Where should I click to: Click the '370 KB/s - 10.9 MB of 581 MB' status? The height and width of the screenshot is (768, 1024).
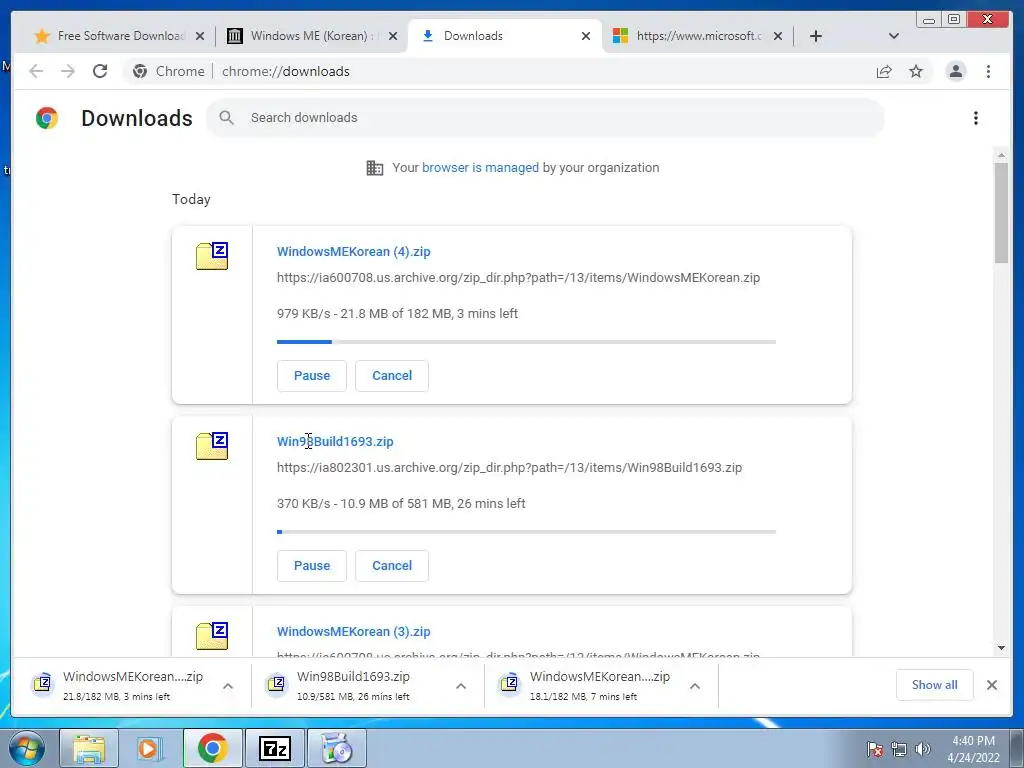pyautogui.click(x=401, y=504)
